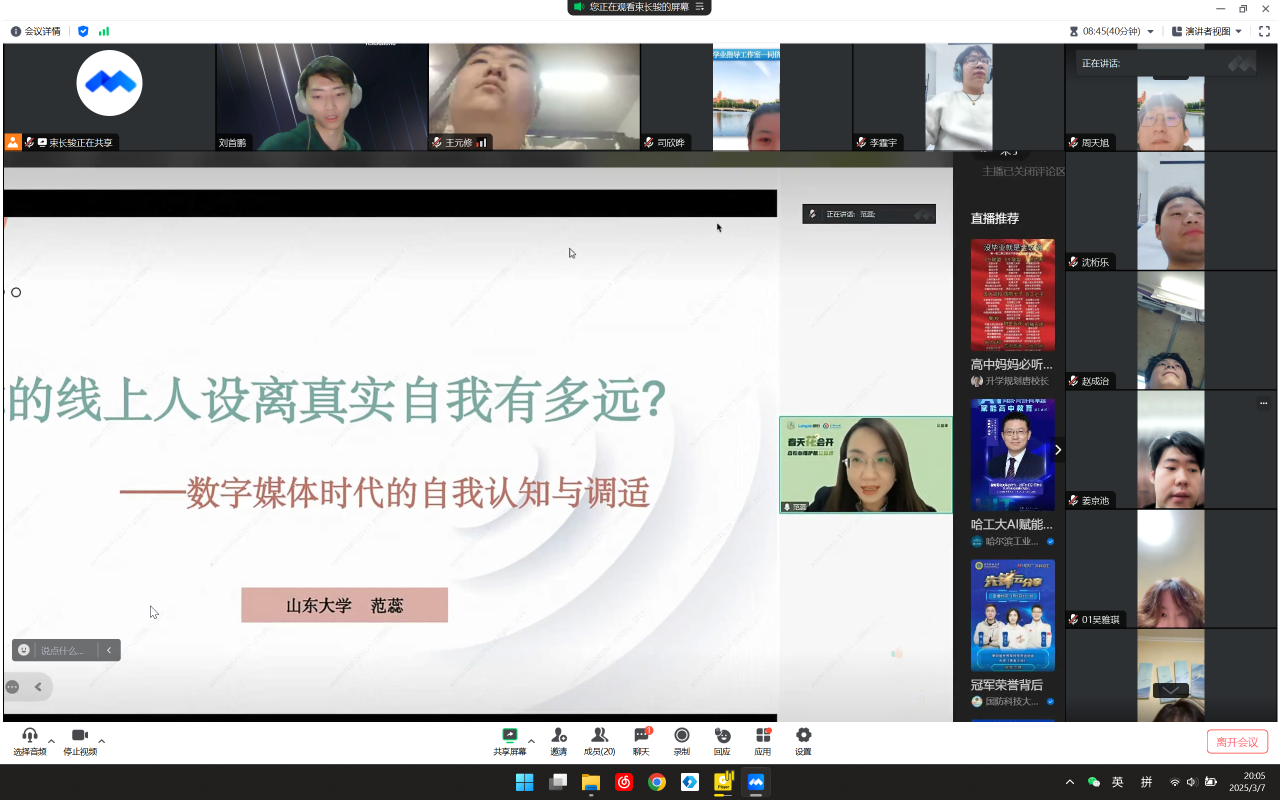
Task: Open the 共享屏幕 share screen icon
Action: pyautogui.click(x=510, y=736)
